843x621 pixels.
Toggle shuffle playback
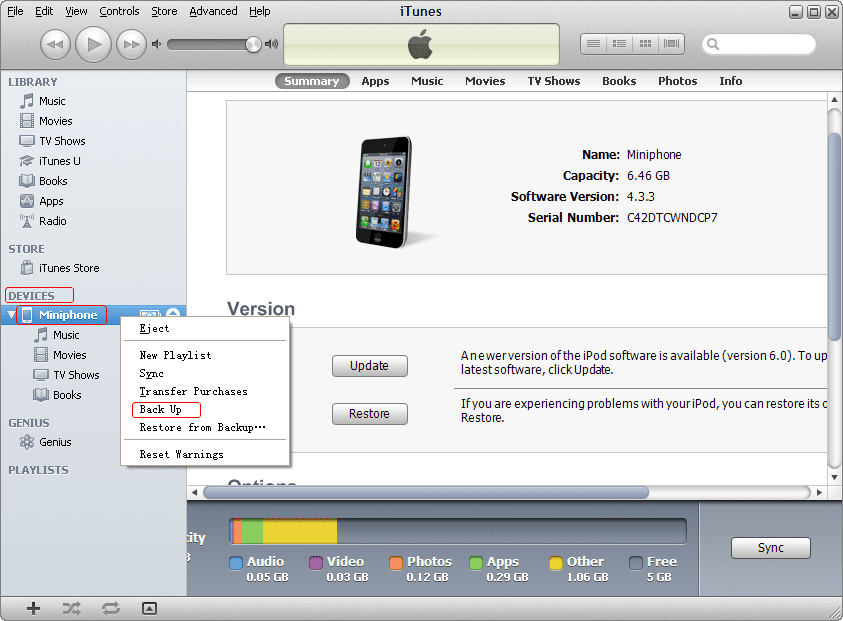coord(70,607)
